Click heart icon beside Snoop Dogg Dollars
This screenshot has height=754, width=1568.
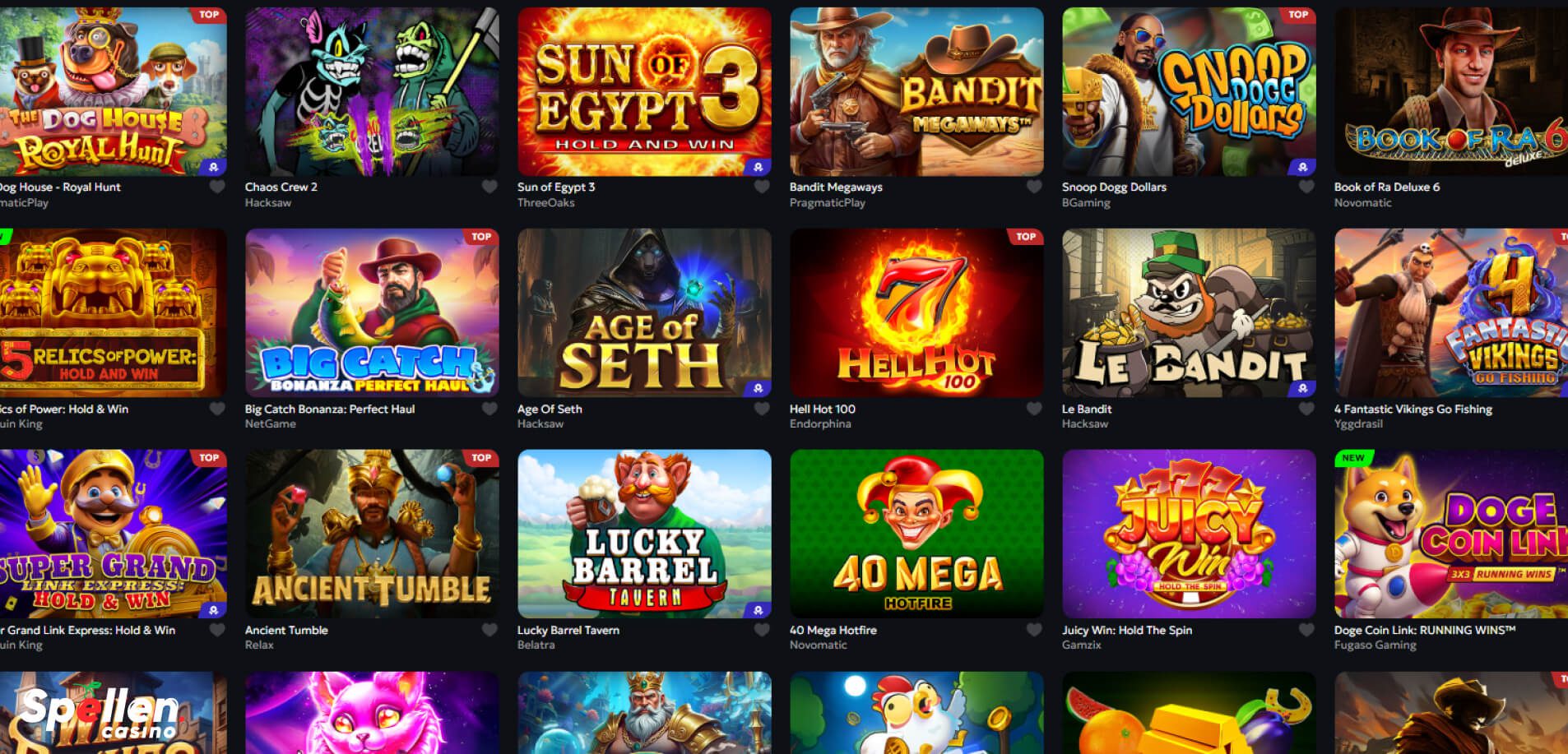coord(1306,187)
